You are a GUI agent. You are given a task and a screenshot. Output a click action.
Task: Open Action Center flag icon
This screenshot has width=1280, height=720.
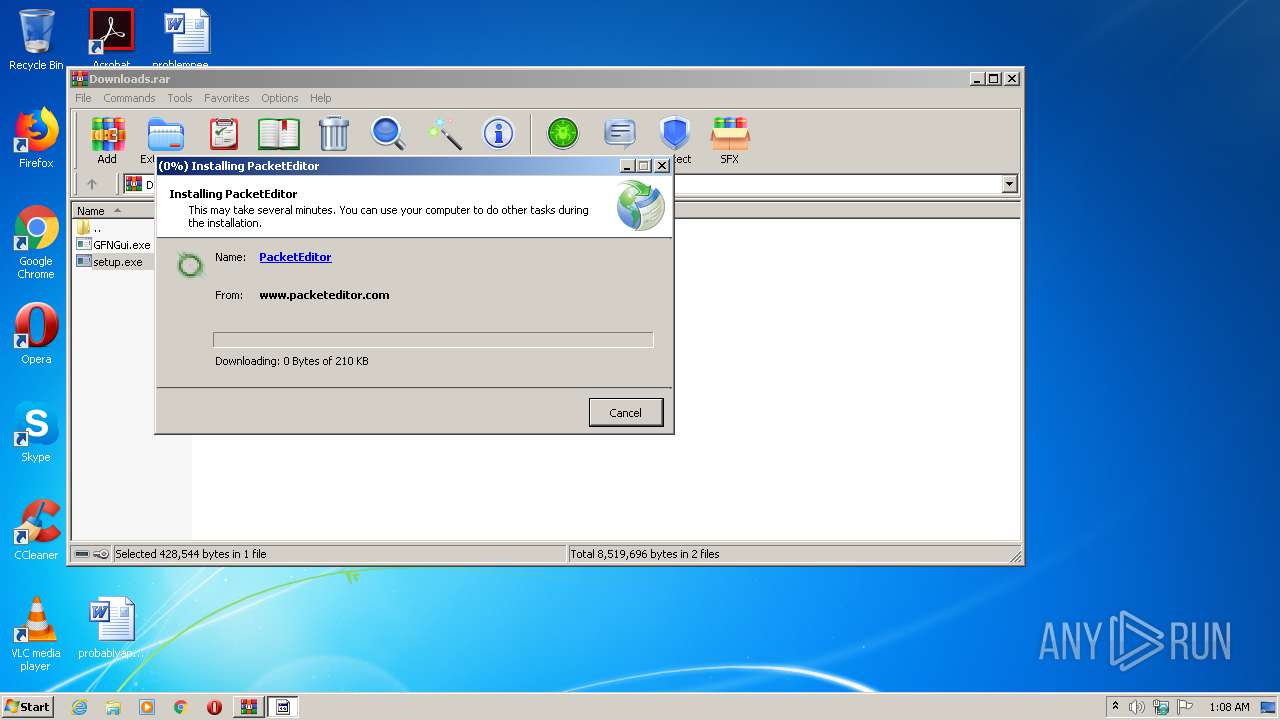click(1186, 707)
